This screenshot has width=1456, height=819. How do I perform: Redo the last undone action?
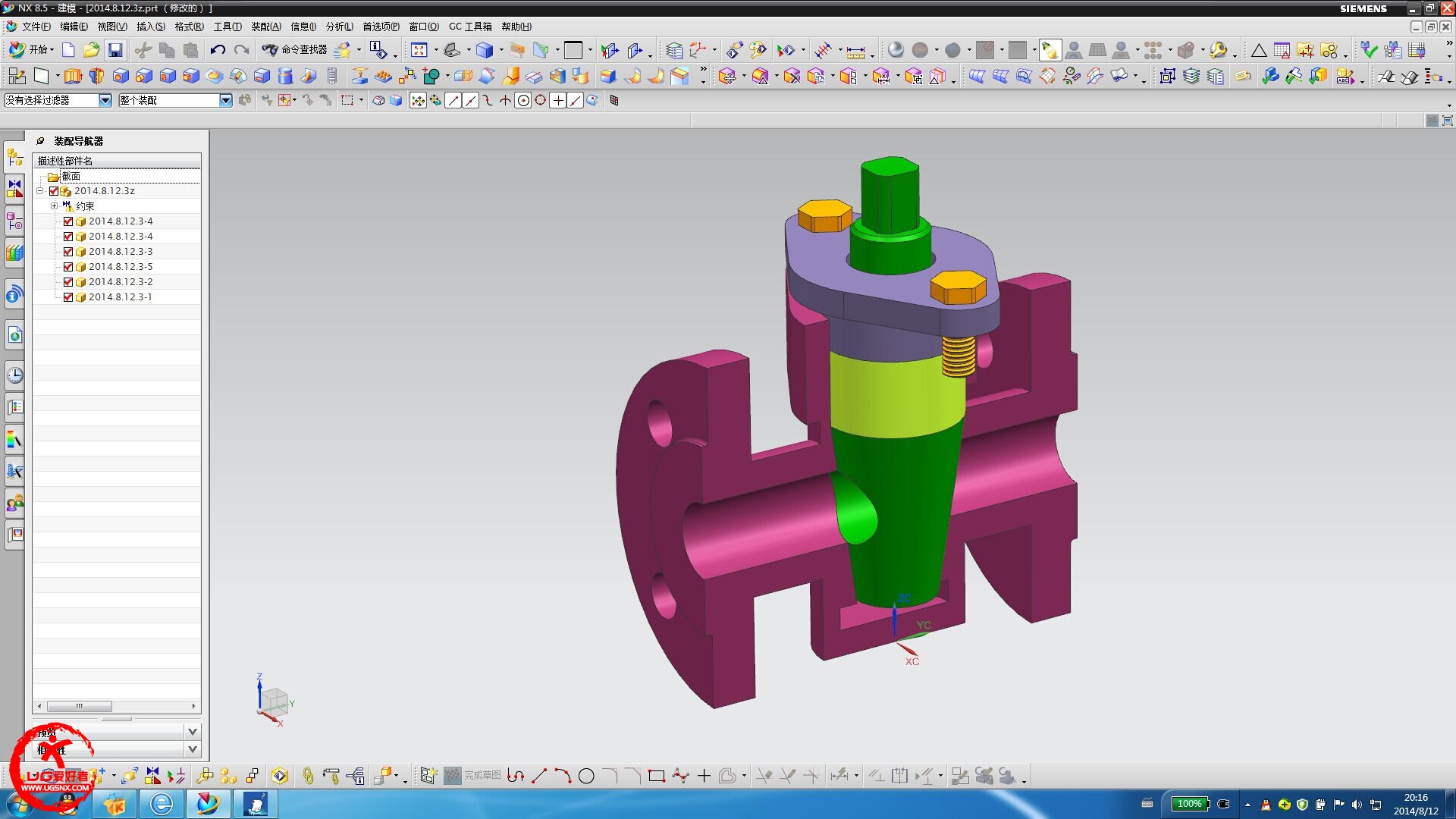point(242,50)
